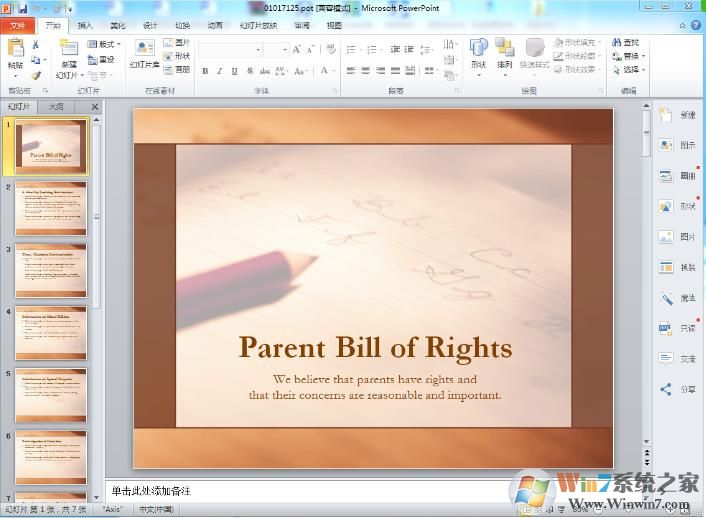706x518 pixels.
Task: Click the Save icon in title bar
Action: point(22,8)
